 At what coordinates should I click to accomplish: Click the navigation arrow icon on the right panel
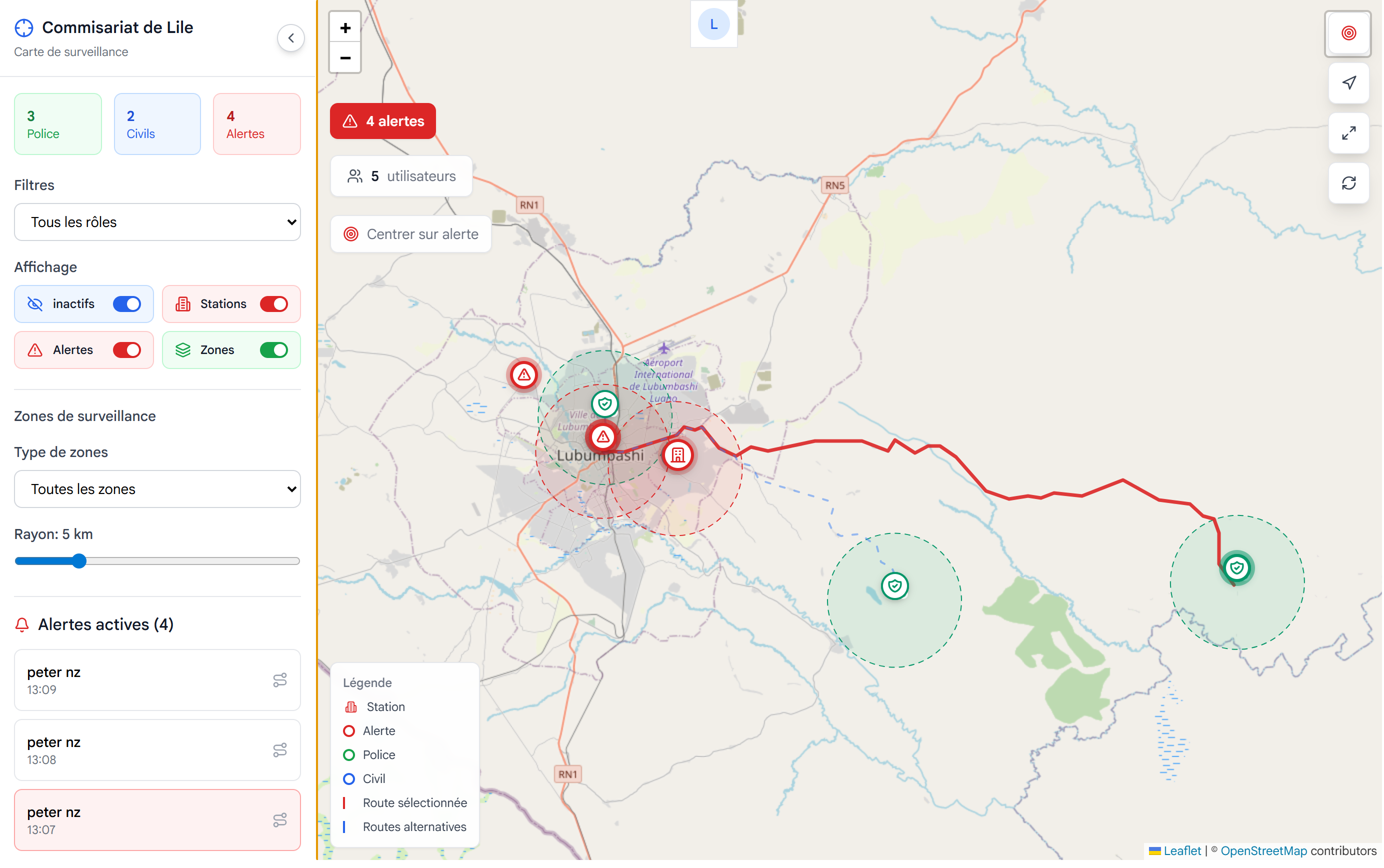click(x=1348, y=83)
